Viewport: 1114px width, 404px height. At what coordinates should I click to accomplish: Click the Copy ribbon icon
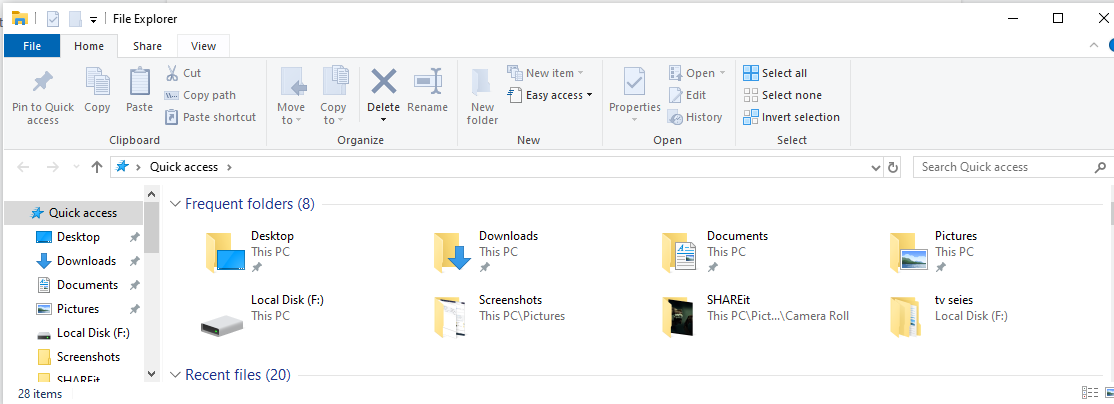tap(97, 81)
